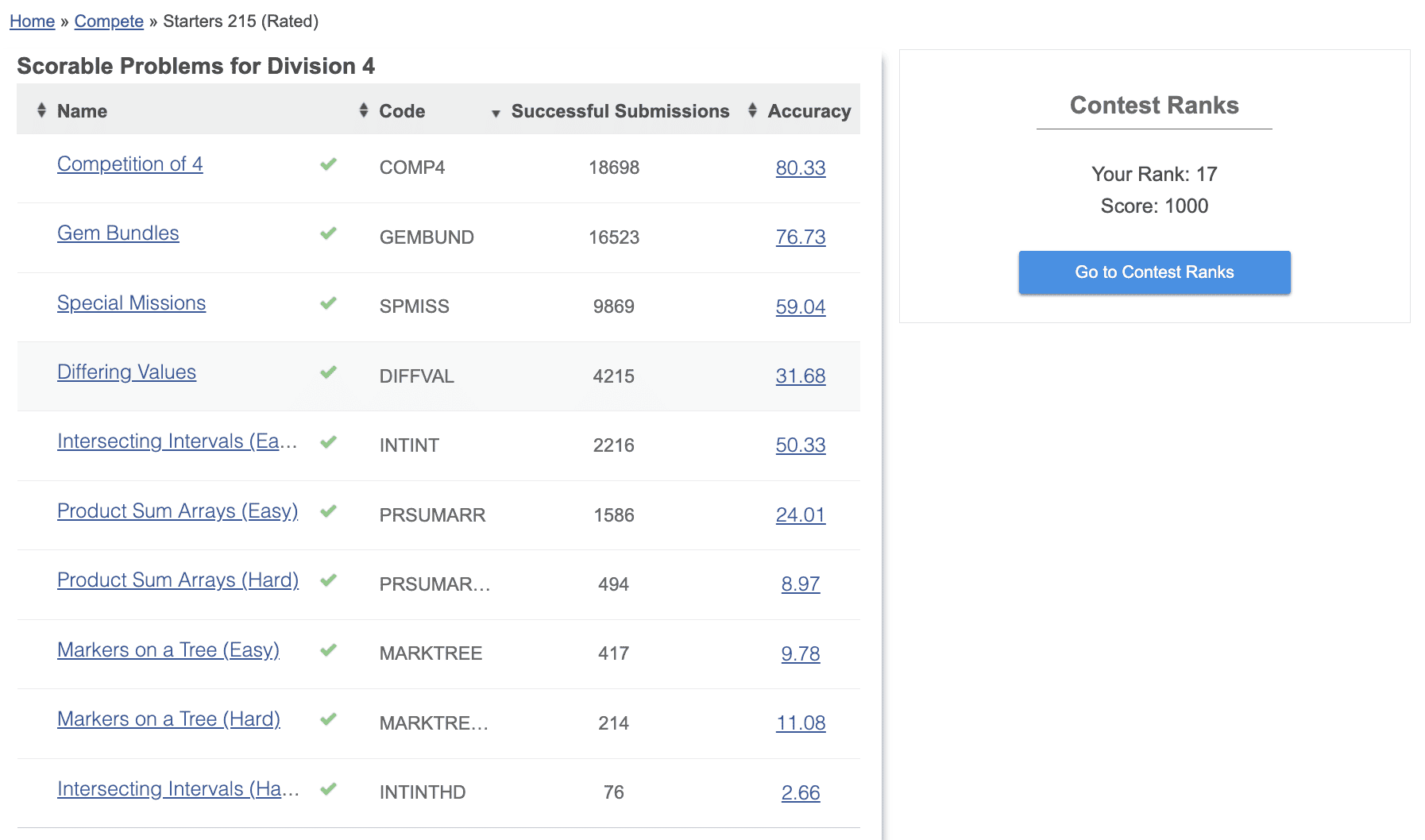
Task: Navigate to the Compete breadcrumb
Action: (x=109, y=21)
